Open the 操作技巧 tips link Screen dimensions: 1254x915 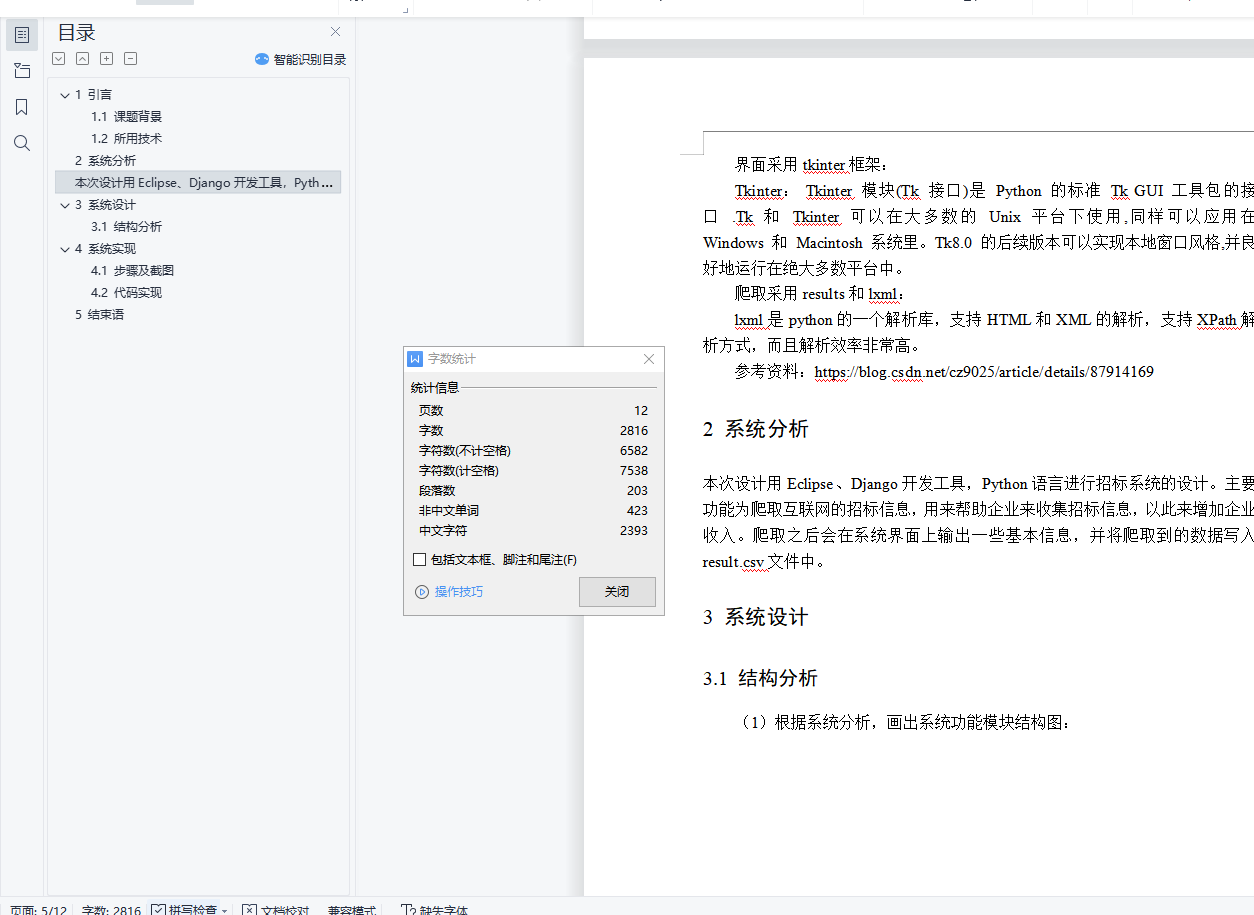(x=458, y=592)
